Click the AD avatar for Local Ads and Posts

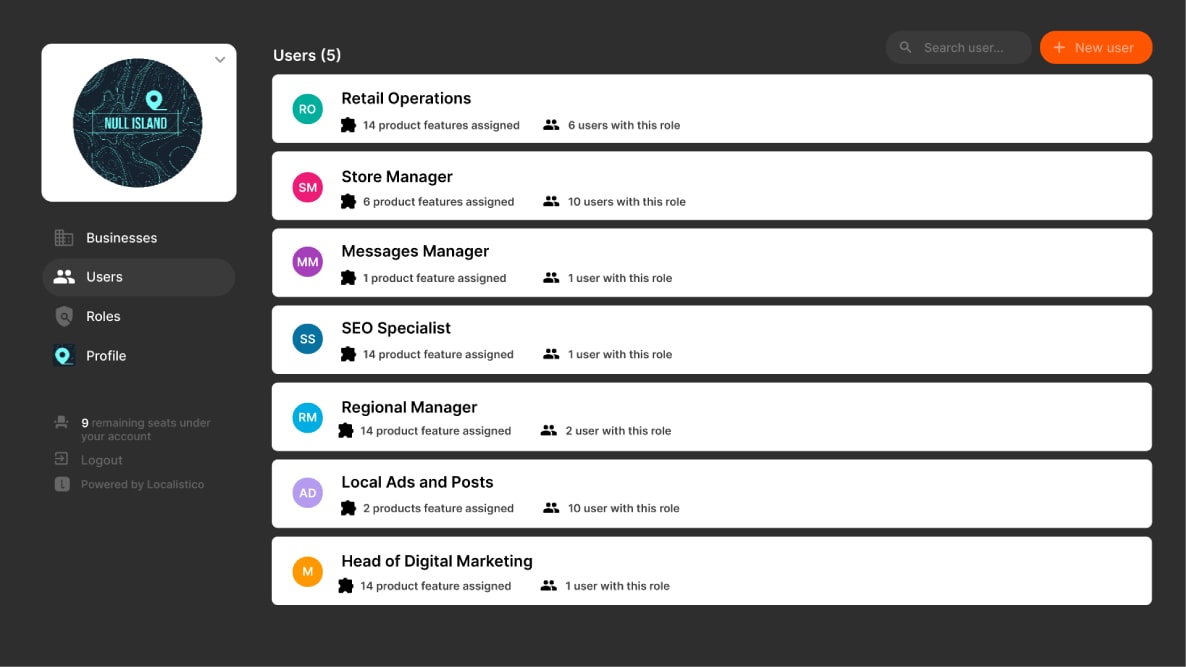307,493
